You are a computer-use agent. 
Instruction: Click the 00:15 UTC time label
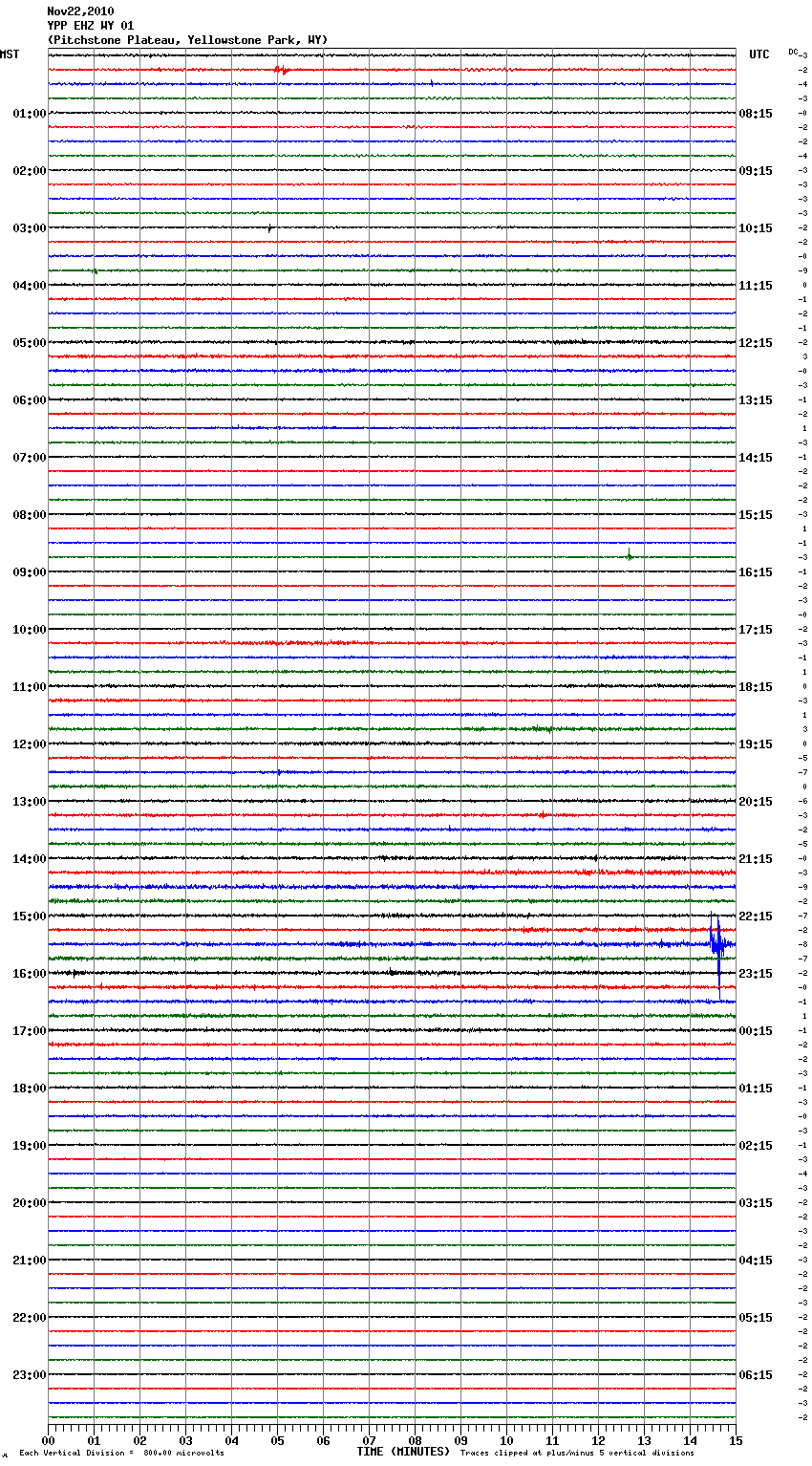coord(756,1031)
